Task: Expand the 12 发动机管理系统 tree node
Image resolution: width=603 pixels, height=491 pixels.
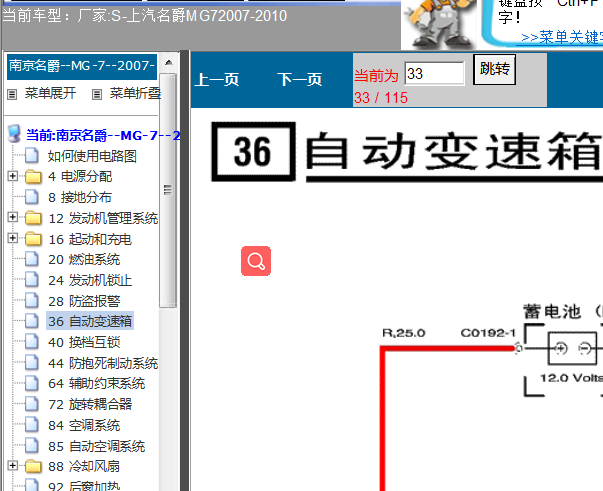Action: pos(12,217)
